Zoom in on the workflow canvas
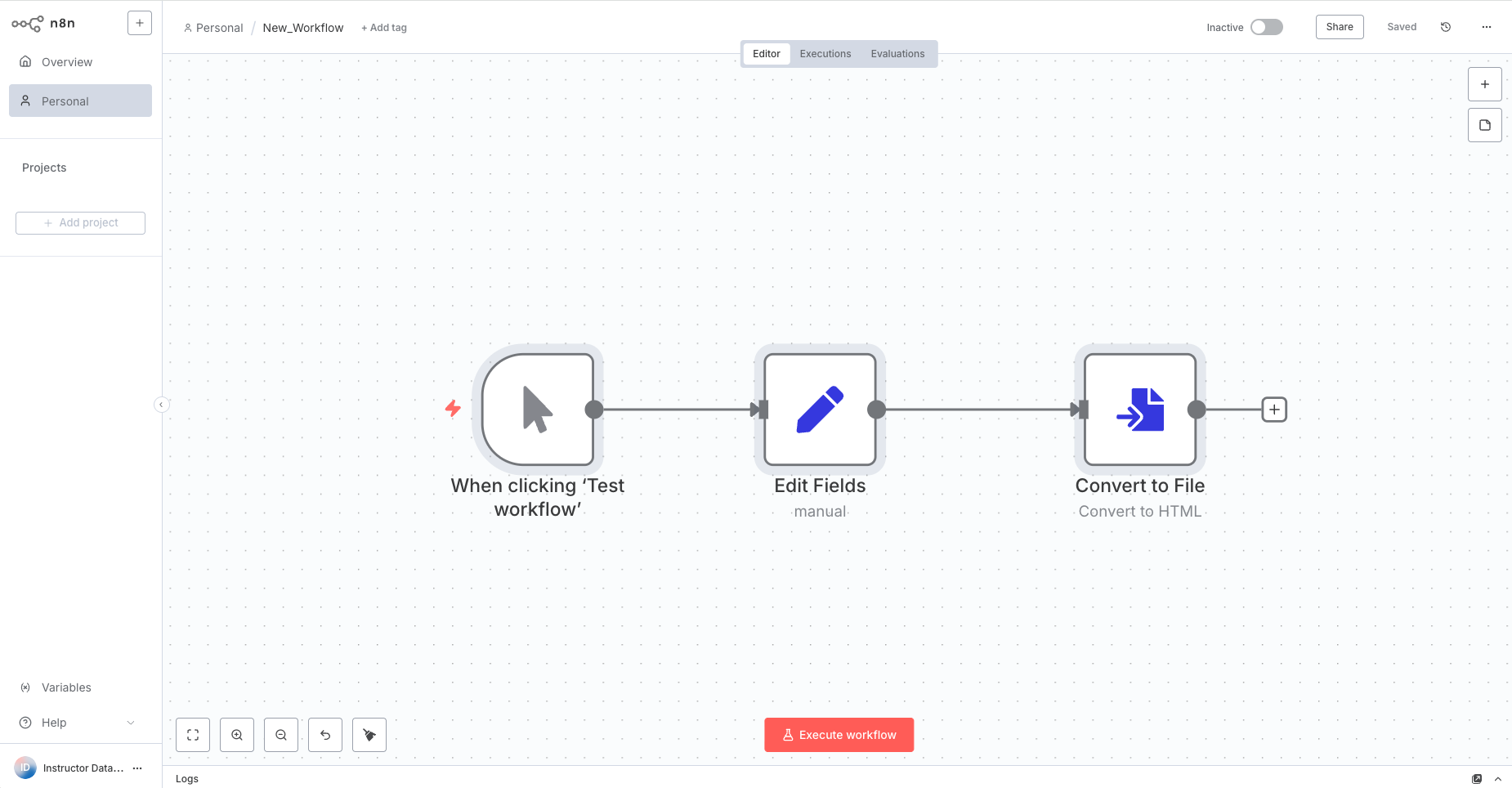Viewport: 1512px width, 788px height. tap(237, 735)
